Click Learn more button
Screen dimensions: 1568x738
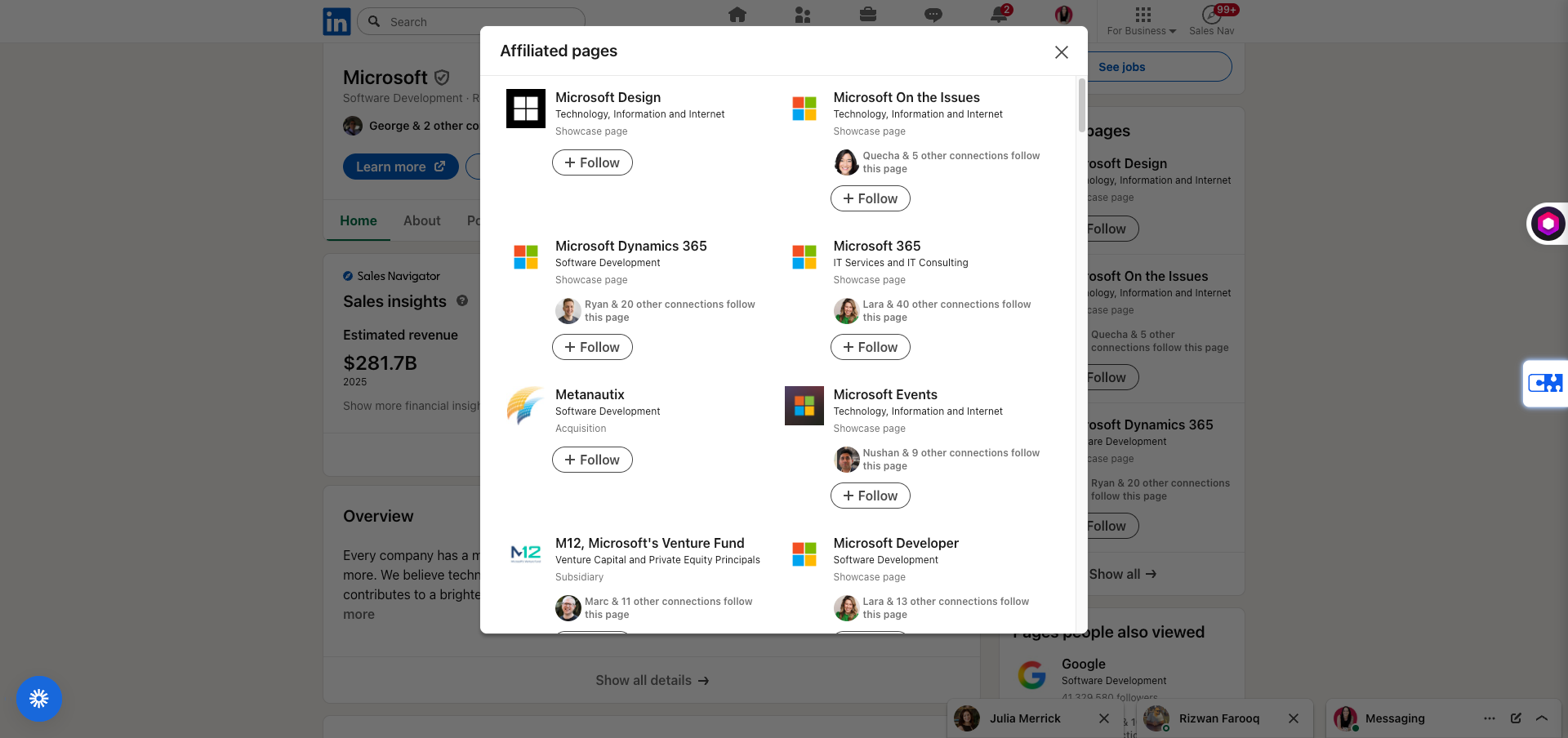pos(400,167)
